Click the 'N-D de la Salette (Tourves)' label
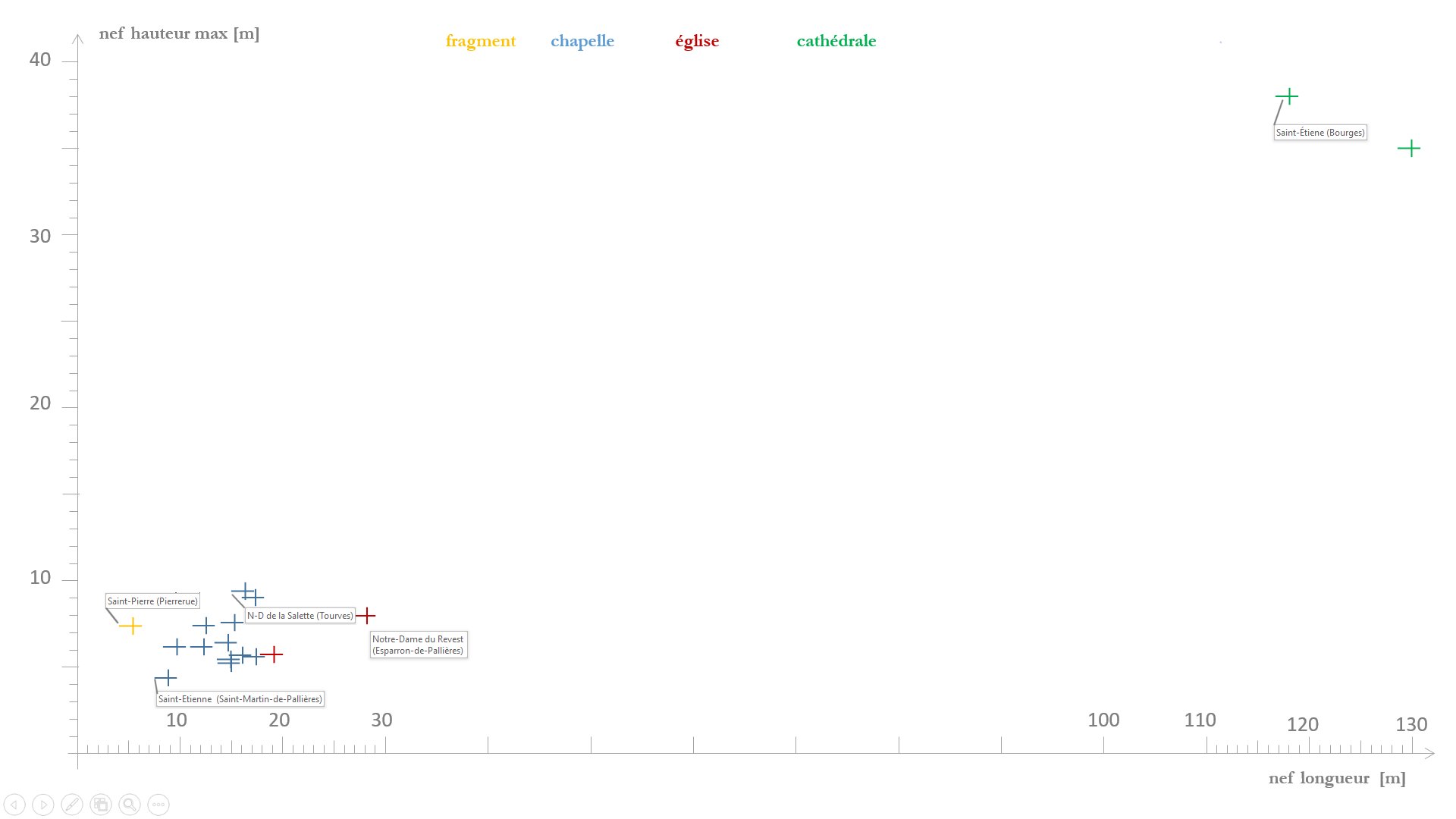Viewport: 1456px width, 819px height. (x=300, y=616)
